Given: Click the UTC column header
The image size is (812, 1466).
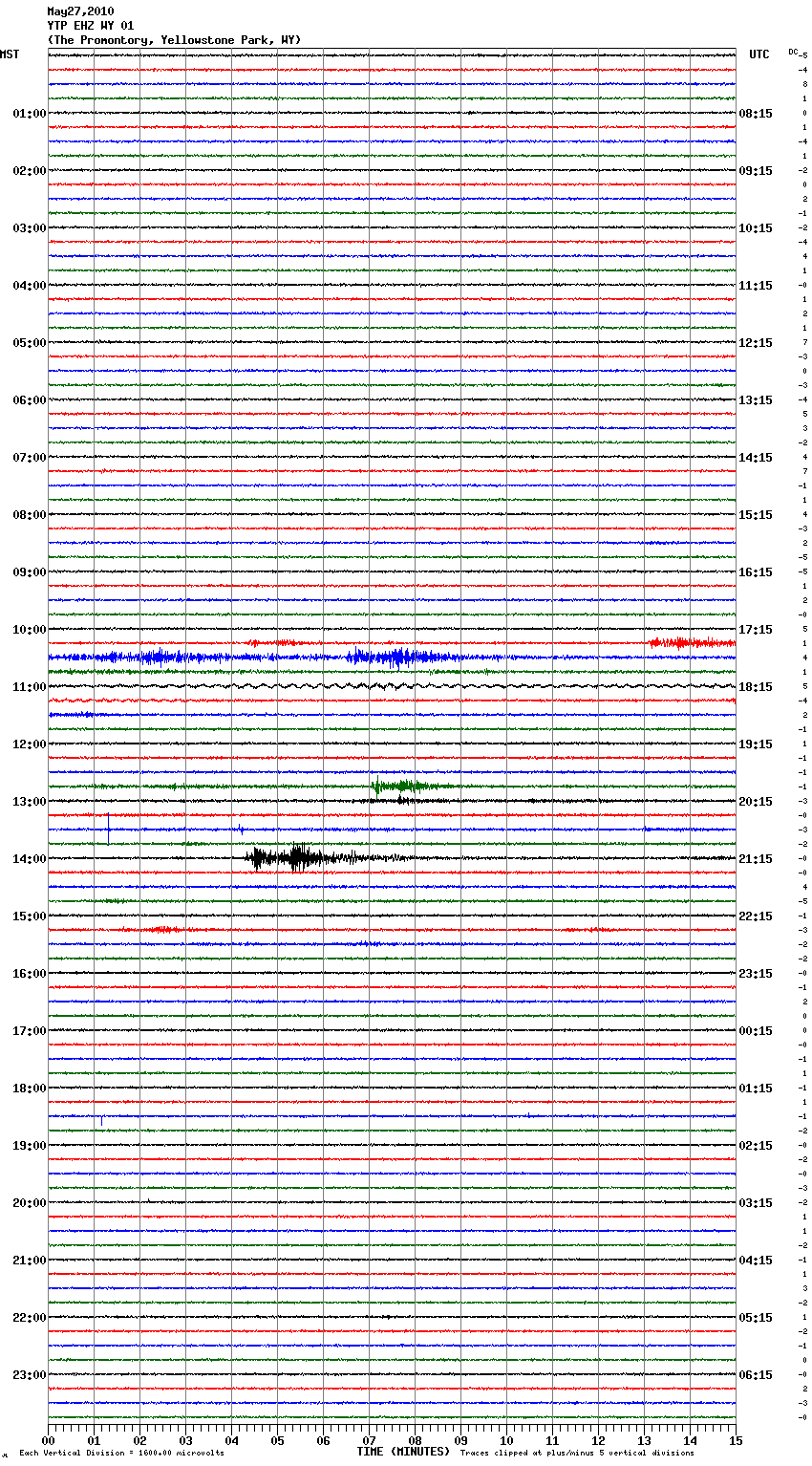Looking at the screenshot, I should pyautogui.click(x=759, y=54).
